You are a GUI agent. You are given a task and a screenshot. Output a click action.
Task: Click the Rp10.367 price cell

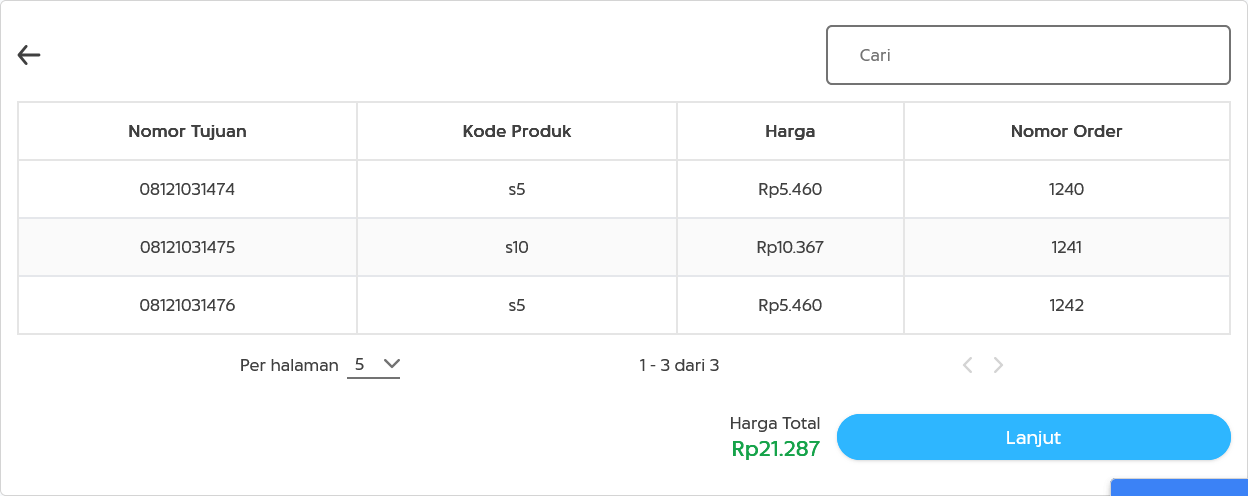(790, 247)
